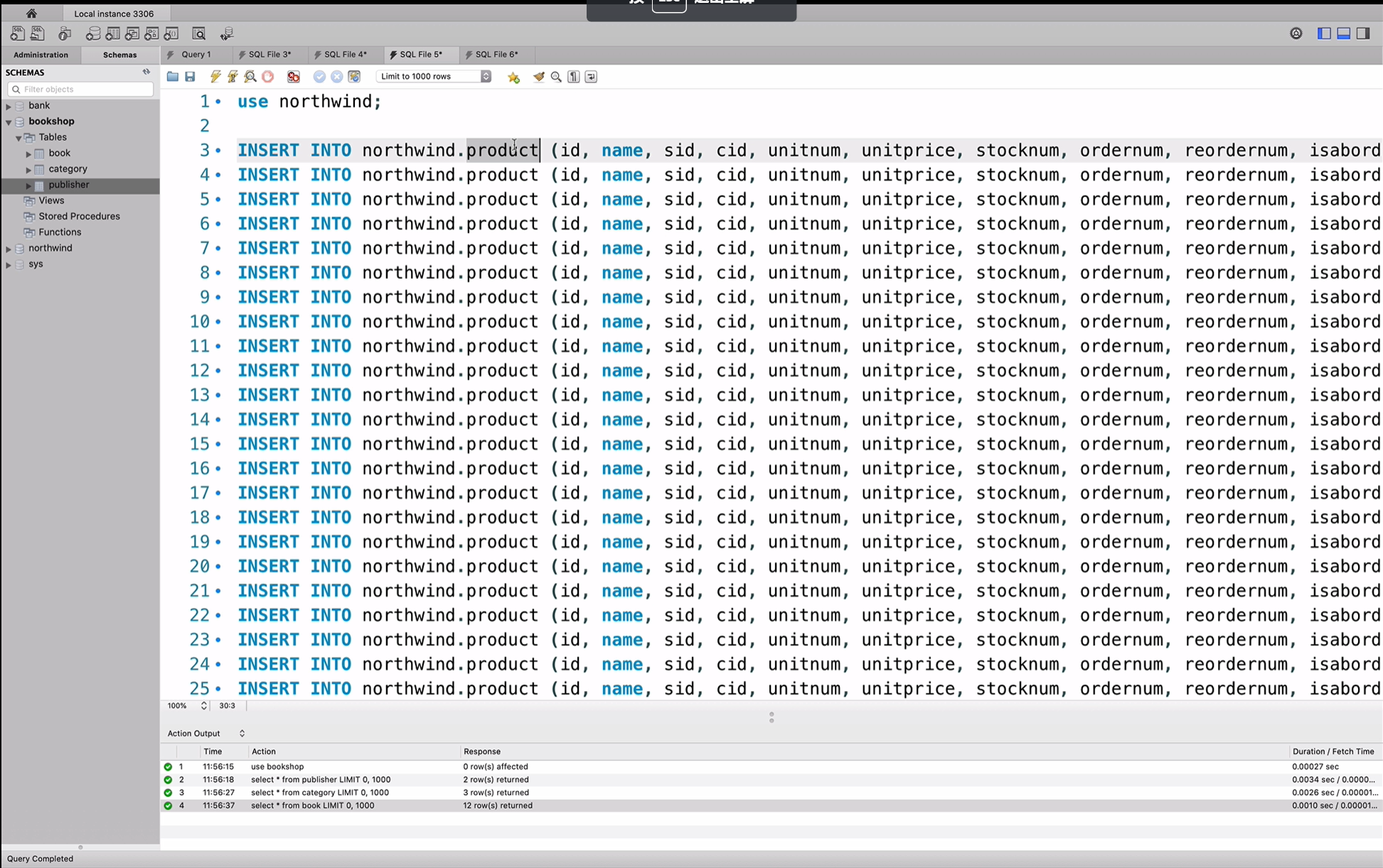Select Local instance 3306 connection tab
This screenshot has width=1383, height=868.
(x=114, y=14)
